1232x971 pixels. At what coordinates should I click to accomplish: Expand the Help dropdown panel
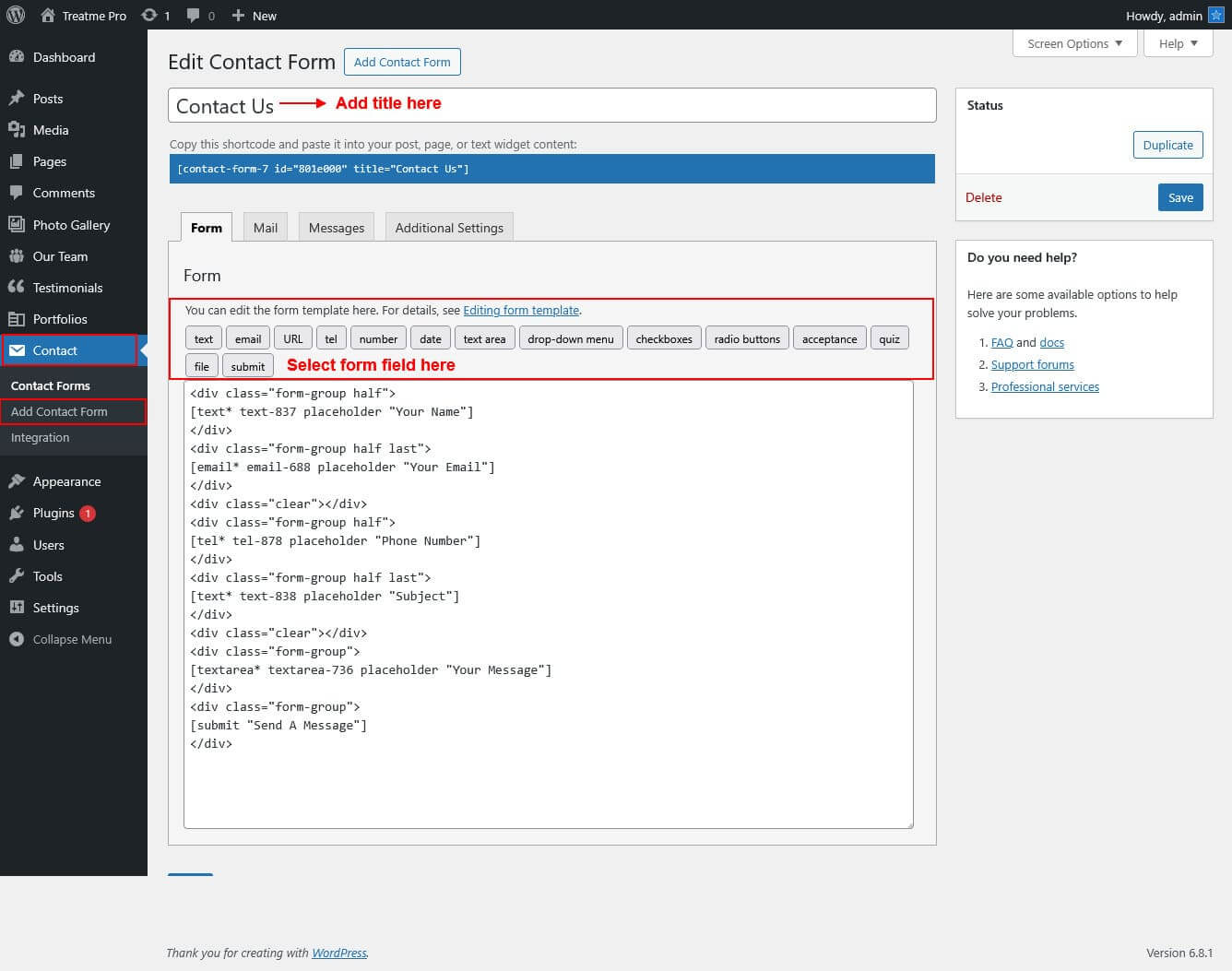pyautogui.click(x=1178, y=43)
